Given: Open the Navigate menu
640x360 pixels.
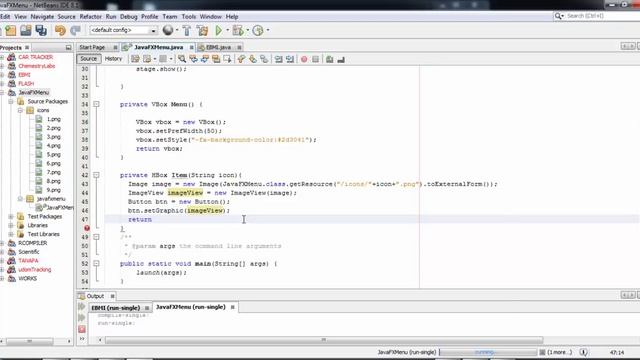Looking at the screenshot, I should 42,17.
